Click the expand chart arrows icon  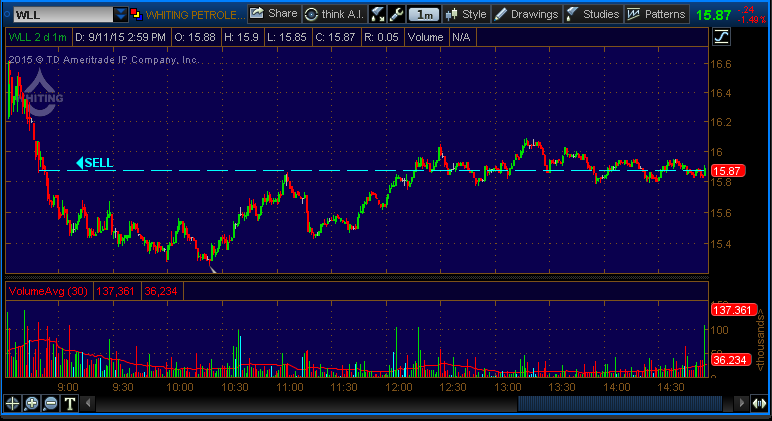click(378, 14)
